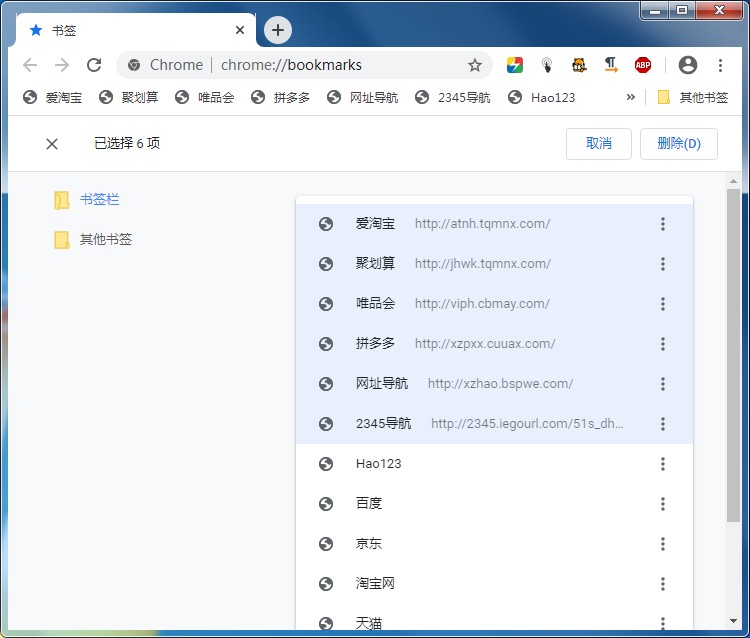Click the bookmark star in address bar
The height and width of the screenshot is (638, 750).
pos(474,65)
